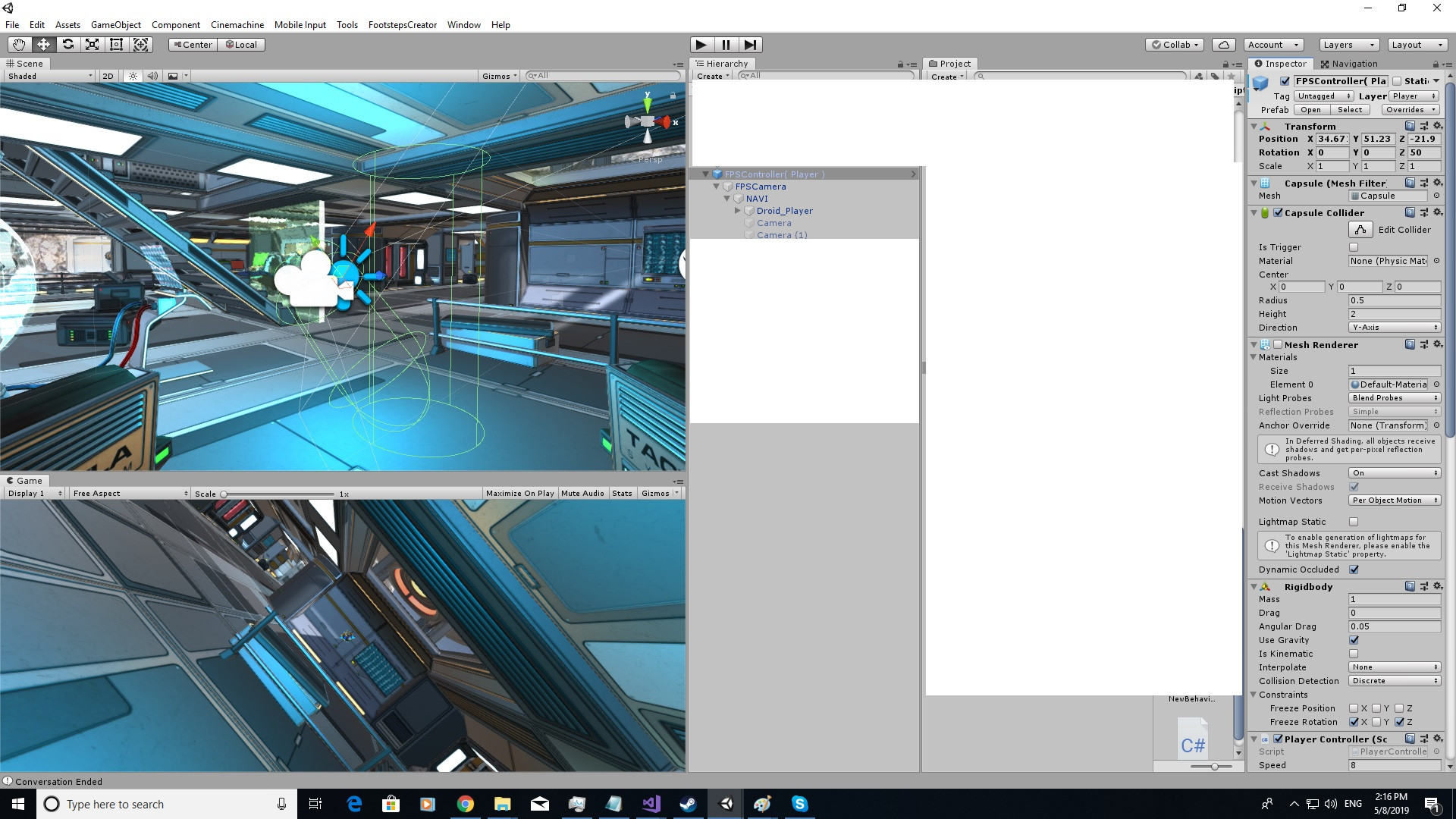Select the Scale tool icon

pyautogui.click(x=92, y=45)
